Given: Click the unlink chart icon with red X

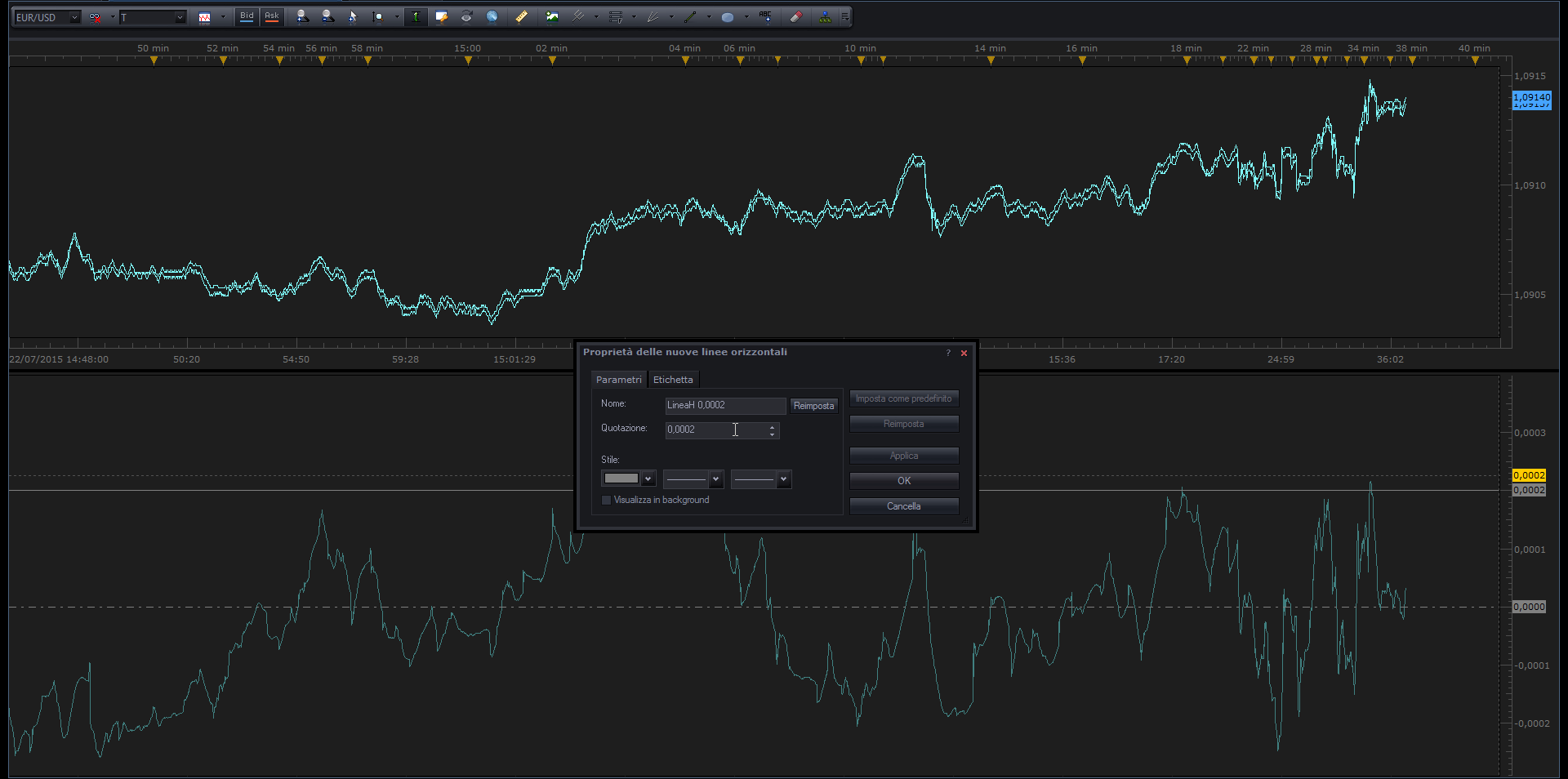Looking at the screenshot, I should point(96,17).
